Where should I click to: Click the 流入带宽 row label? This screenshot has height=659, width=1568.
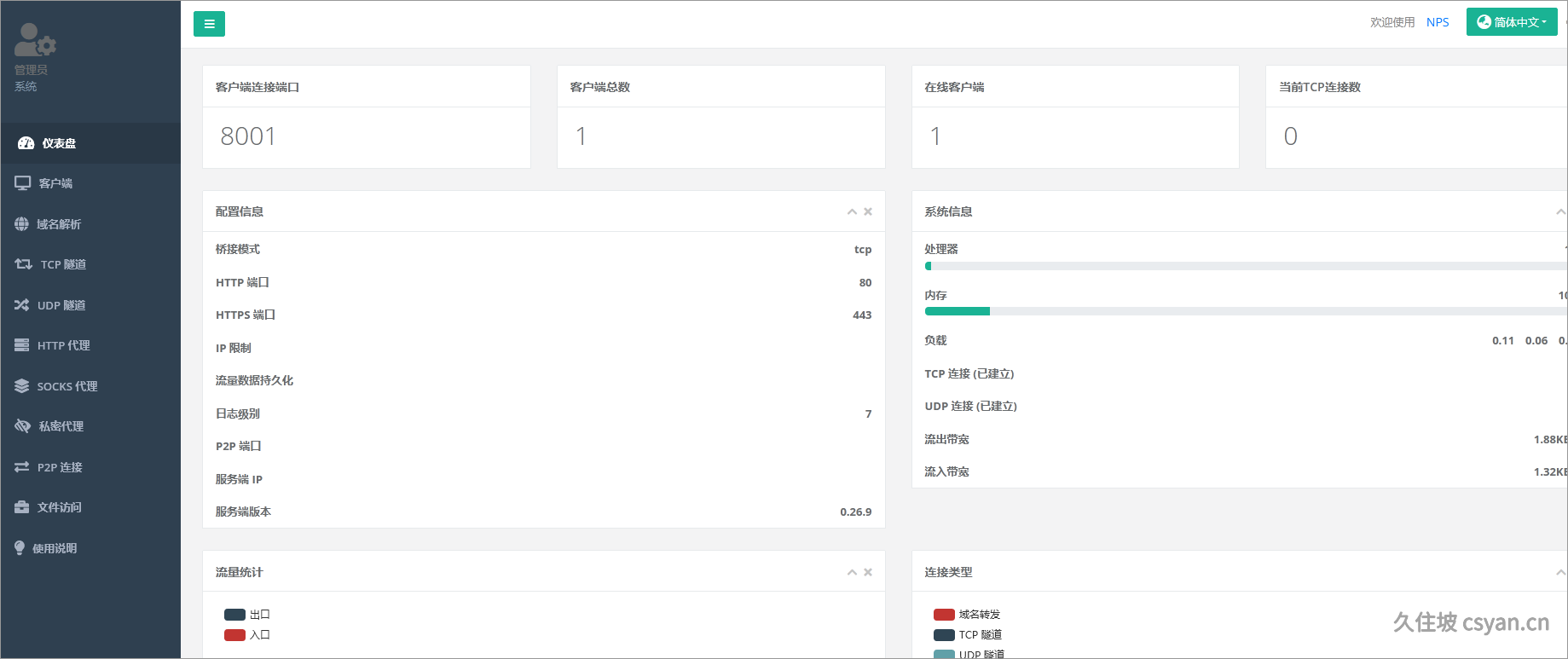(946, 472)
